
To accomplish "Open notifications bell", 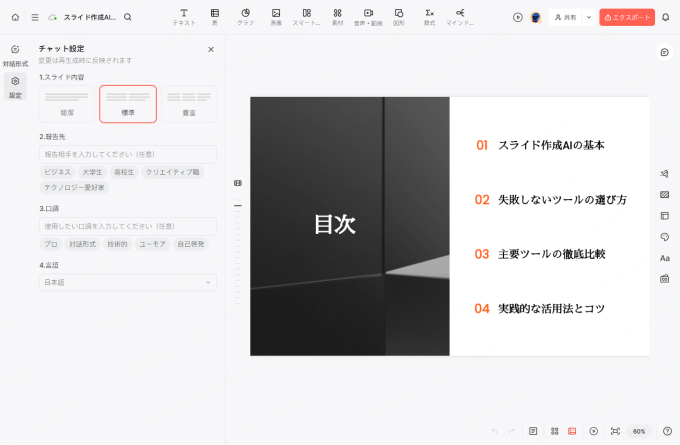I will [x=666, y=17].
